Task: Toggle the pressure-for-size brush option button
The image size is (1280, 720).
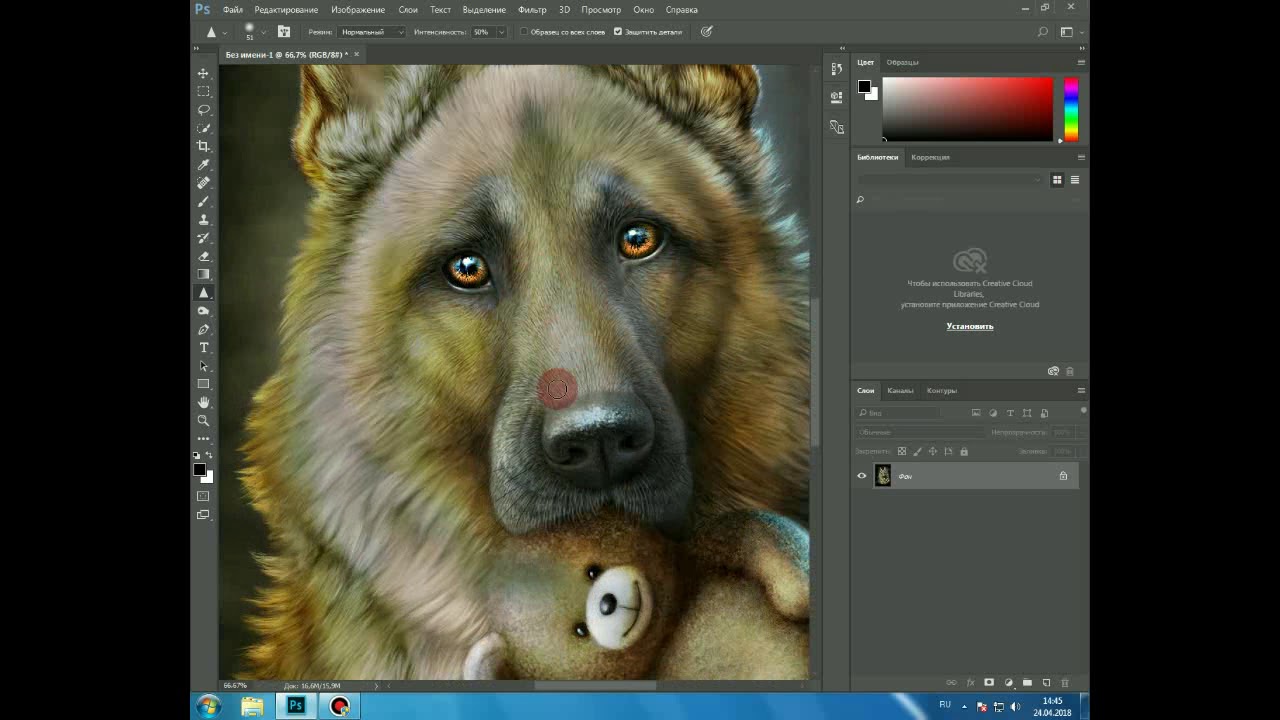Action: click(x=706, y=32)
